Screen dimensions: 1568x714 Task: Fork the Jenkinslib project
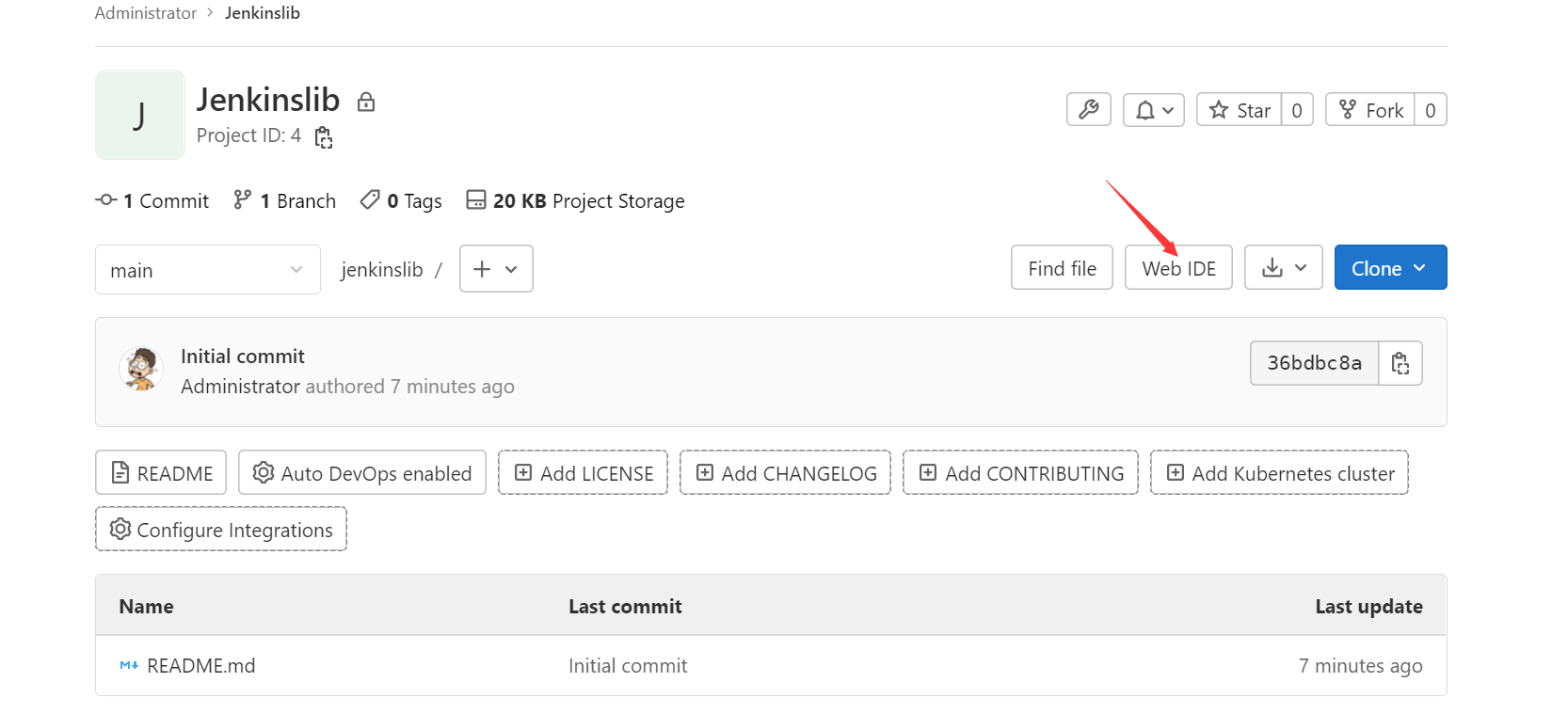click(1370, 110)
